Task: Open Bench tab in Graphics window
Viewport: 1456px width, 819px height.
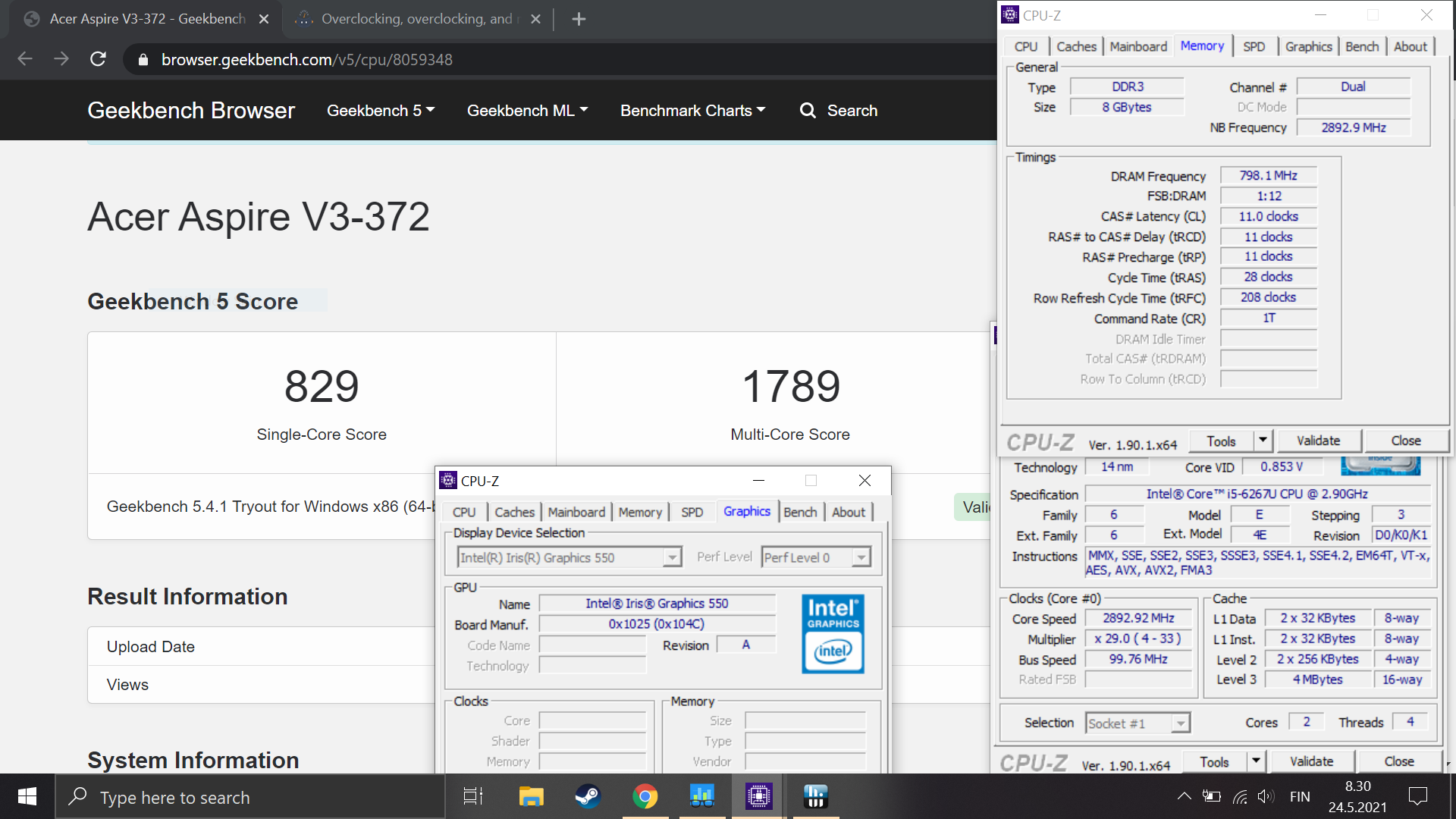Action: pyautogui.click(x=800, y=512)
